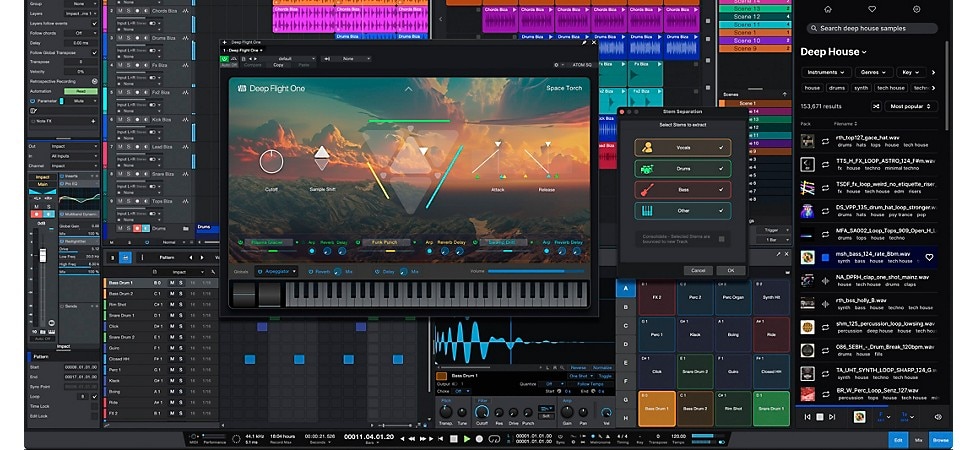The height and width of the screenshot is (450, 976).
Task: Select pad bank A
Action: point(626,288)
